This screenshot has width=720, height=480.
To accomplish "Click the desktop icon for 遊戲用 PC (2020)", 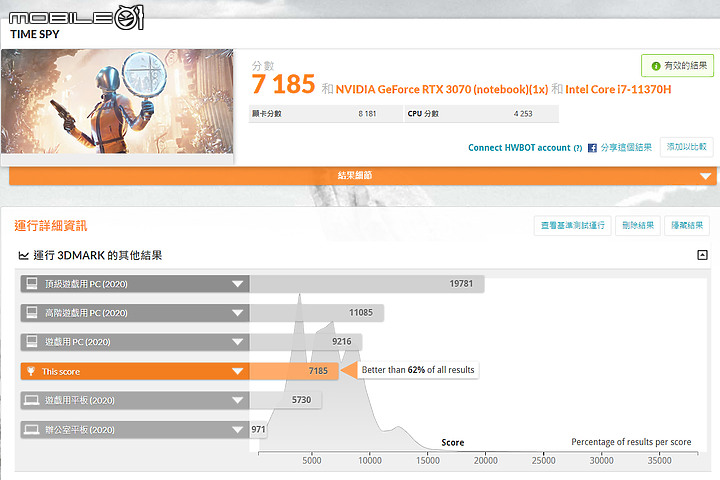I will pyautogui.click(x=32, y=341).
